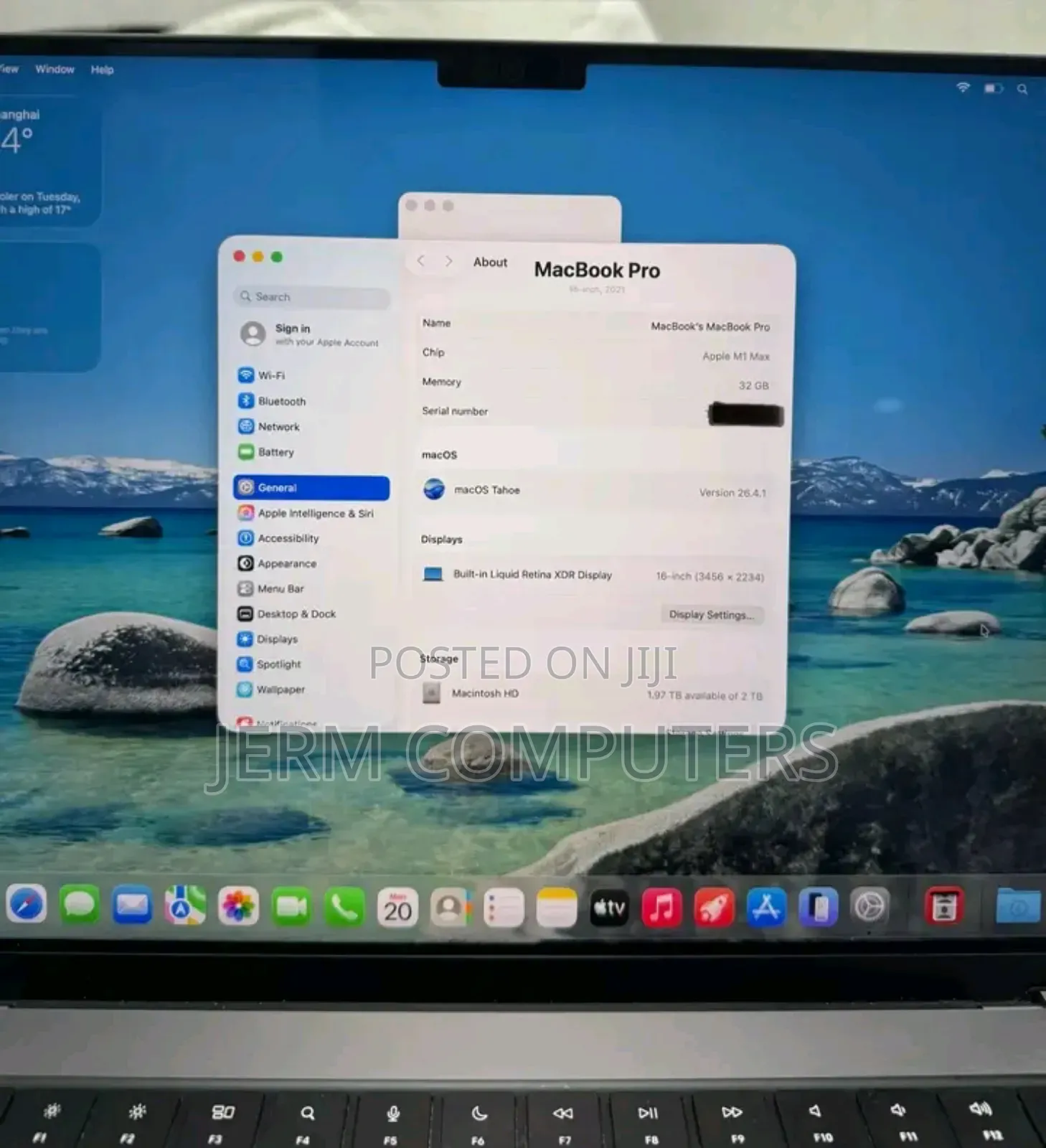Go back with the left chevron
The image size is (1046, 1148).
(x=421, y=261)
